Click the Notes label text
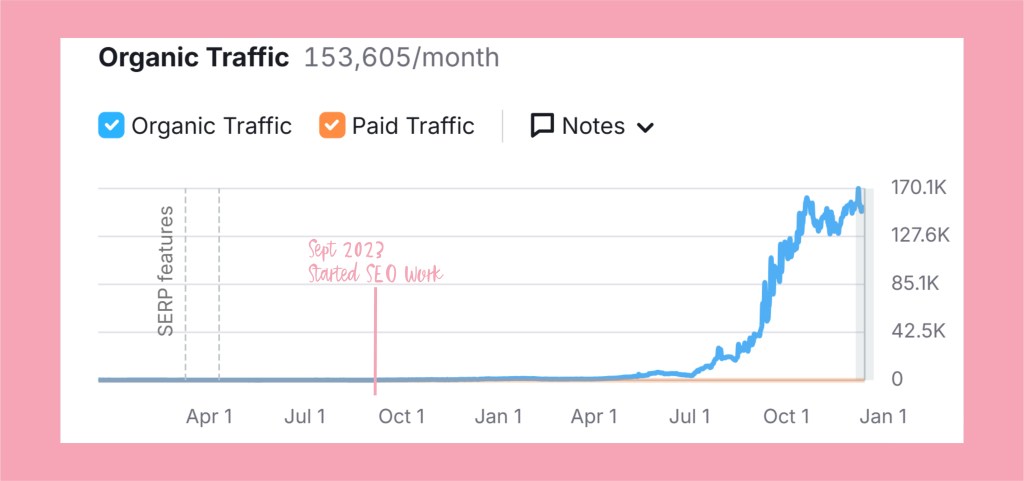This screenshot has height=481, width=1024. (x=593, y=126)
